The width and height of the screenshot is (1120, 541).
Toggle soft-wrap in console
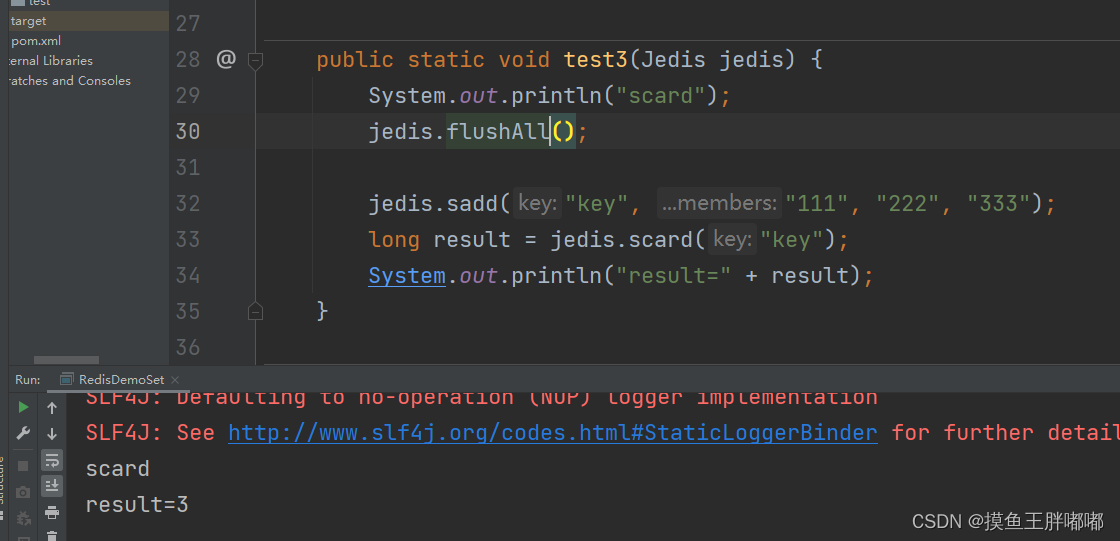coord(52,460)
